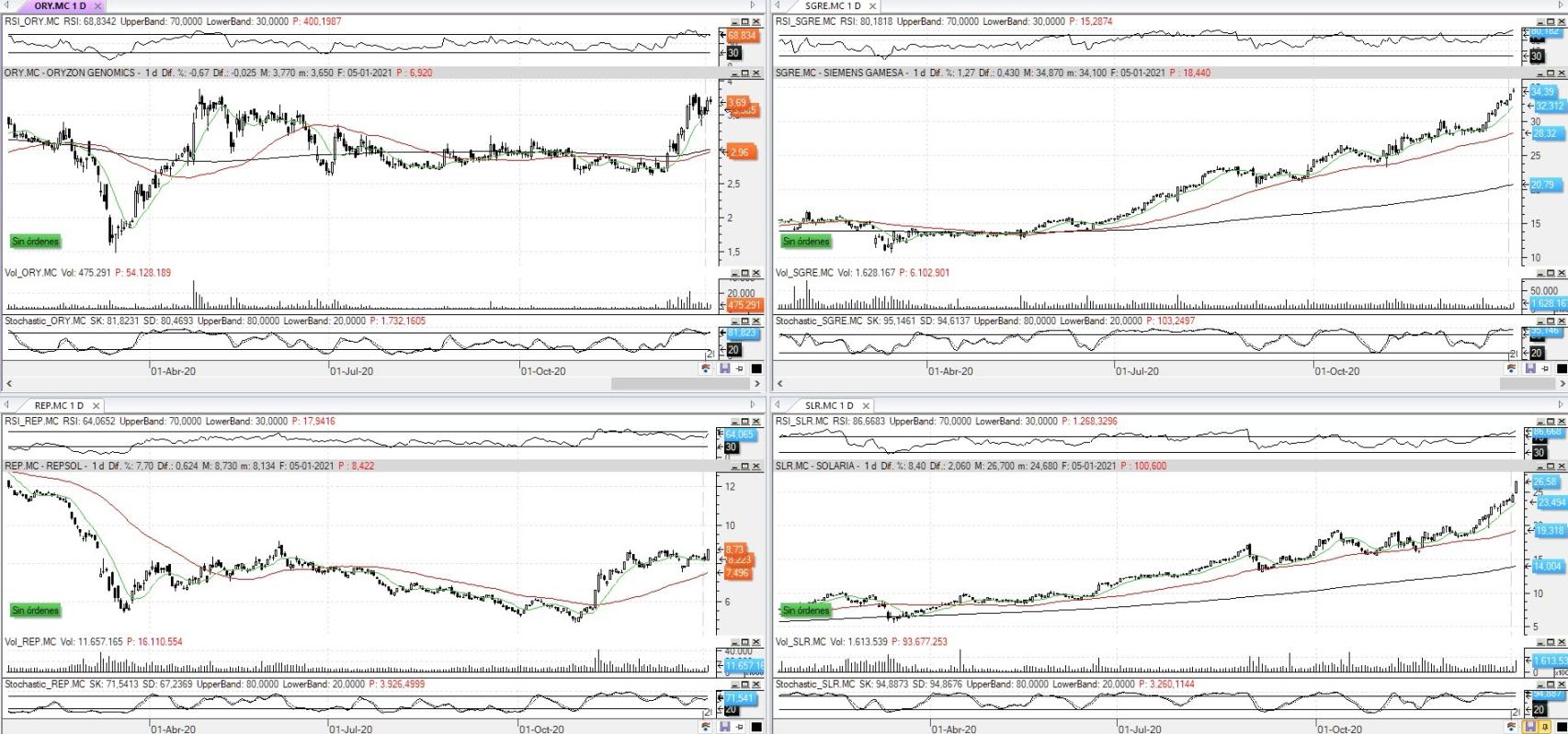The image size is (1568, 734).
Task: Switch to the ORY.MC 1 D tab
Action: (x=59, y=6)
